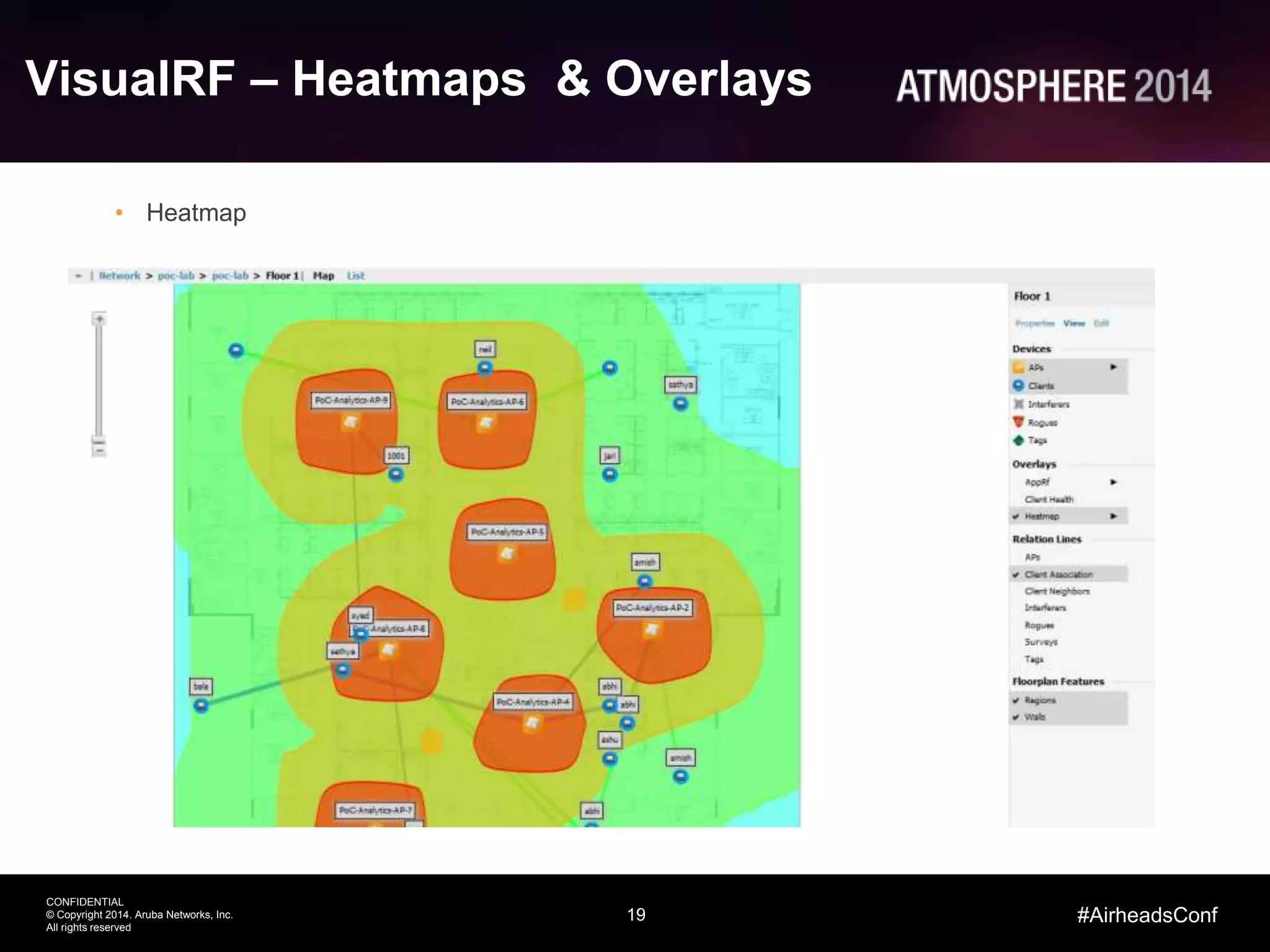The image size is (1270, 952).
Task: Click the PoC-Analytics-AP-5 label
Action: click(507, 532)
